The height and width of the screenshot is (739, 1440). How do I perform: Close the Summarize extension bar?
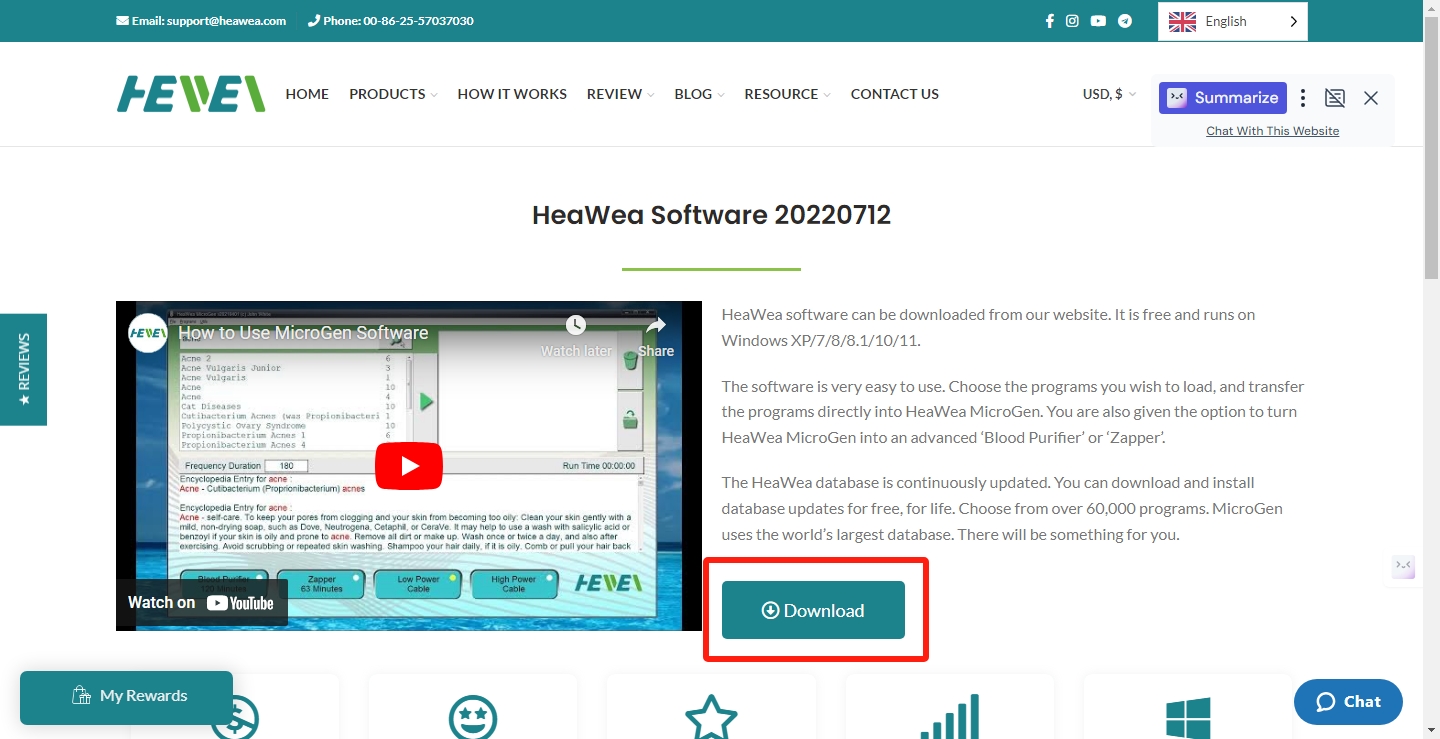(x=1371, y=98)
